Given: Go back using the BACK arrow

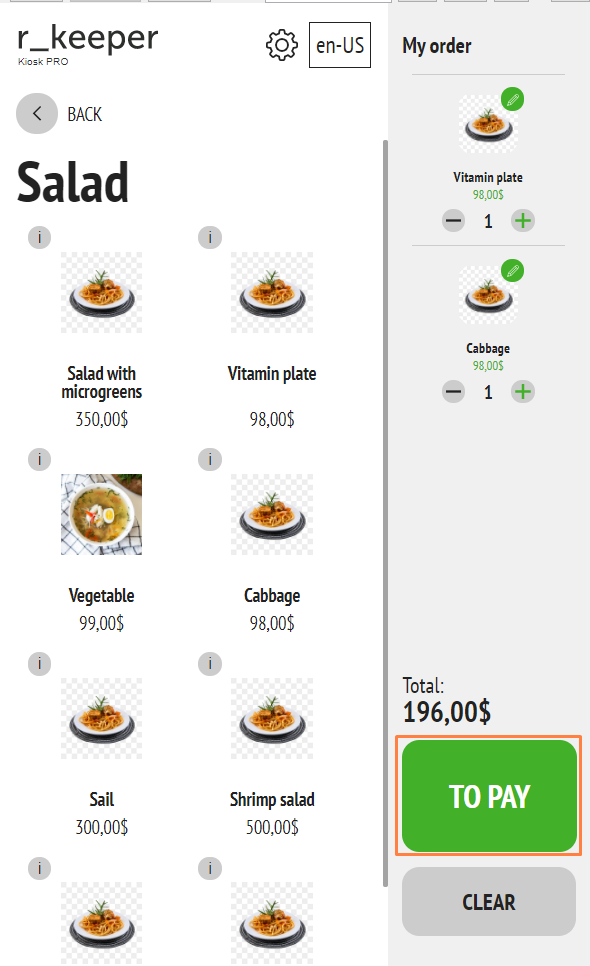Looking at the screenshot, I should [37, 113].
